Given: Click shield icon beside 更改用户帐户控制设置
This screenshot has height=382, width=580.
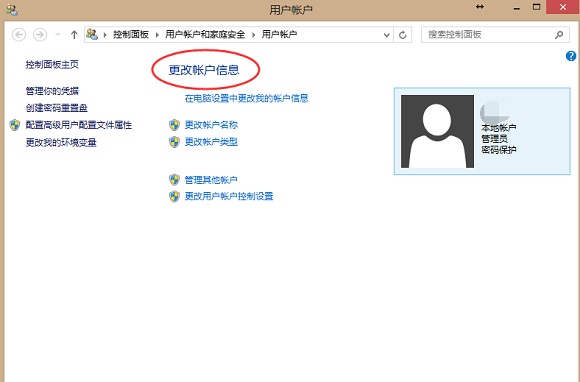Looking at the screenshot, I should tap(174, 196).
